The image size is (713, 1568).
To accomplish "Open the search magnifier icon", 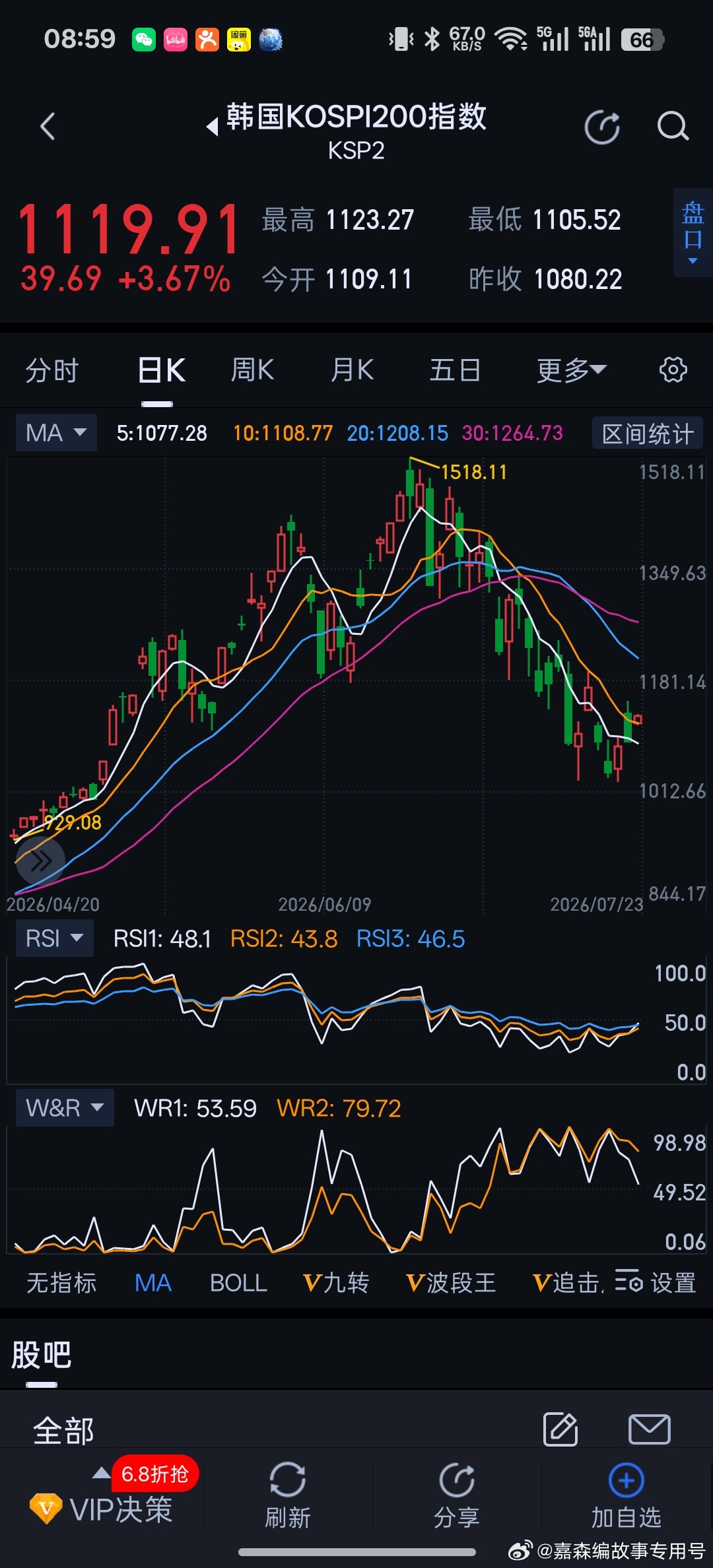I will point(673,127).
